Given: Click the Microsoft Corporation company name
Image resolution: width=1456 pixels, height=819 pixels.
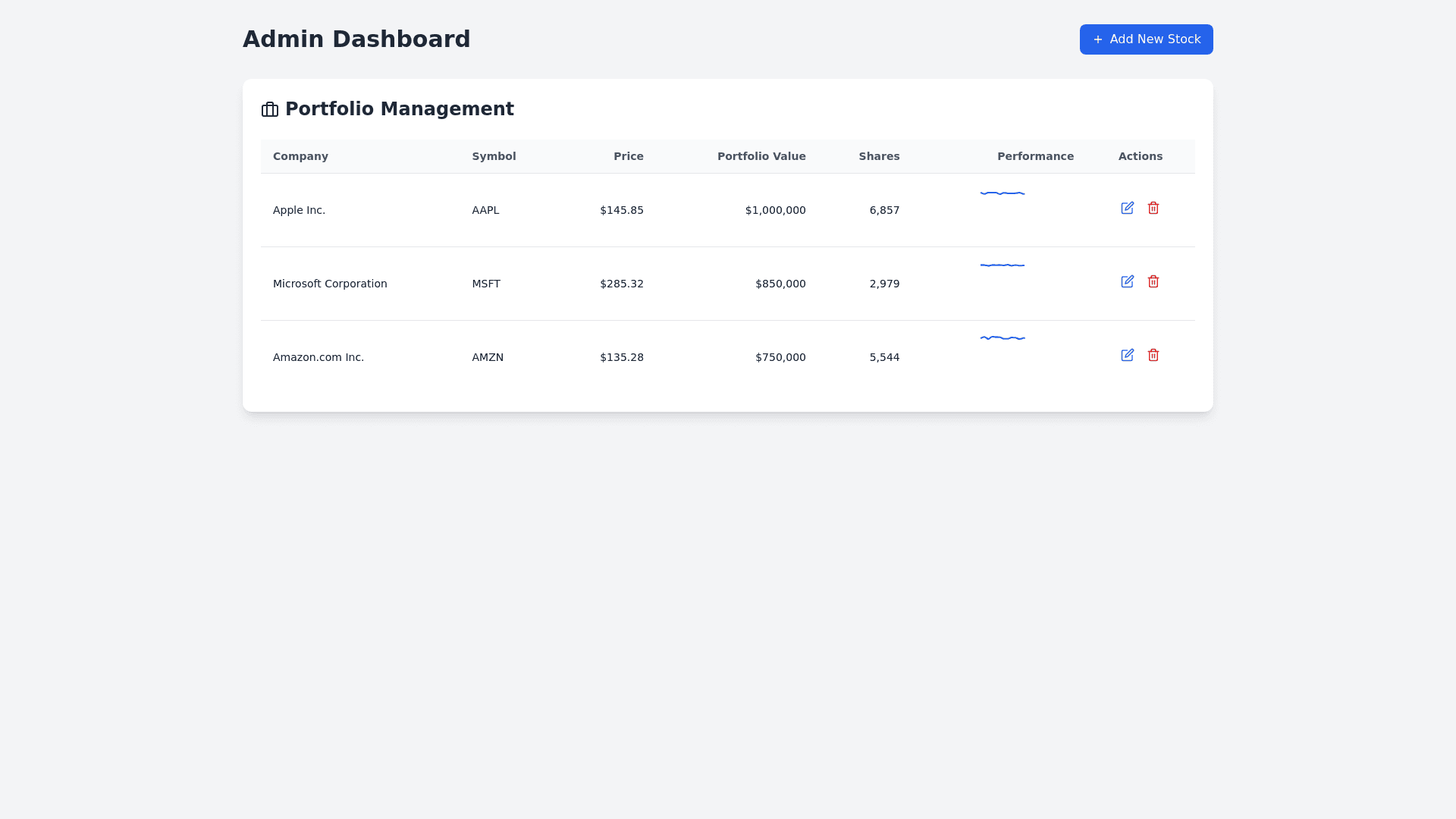Looking at the screenshot, I should pyautogui.click(x=330, y=284).
